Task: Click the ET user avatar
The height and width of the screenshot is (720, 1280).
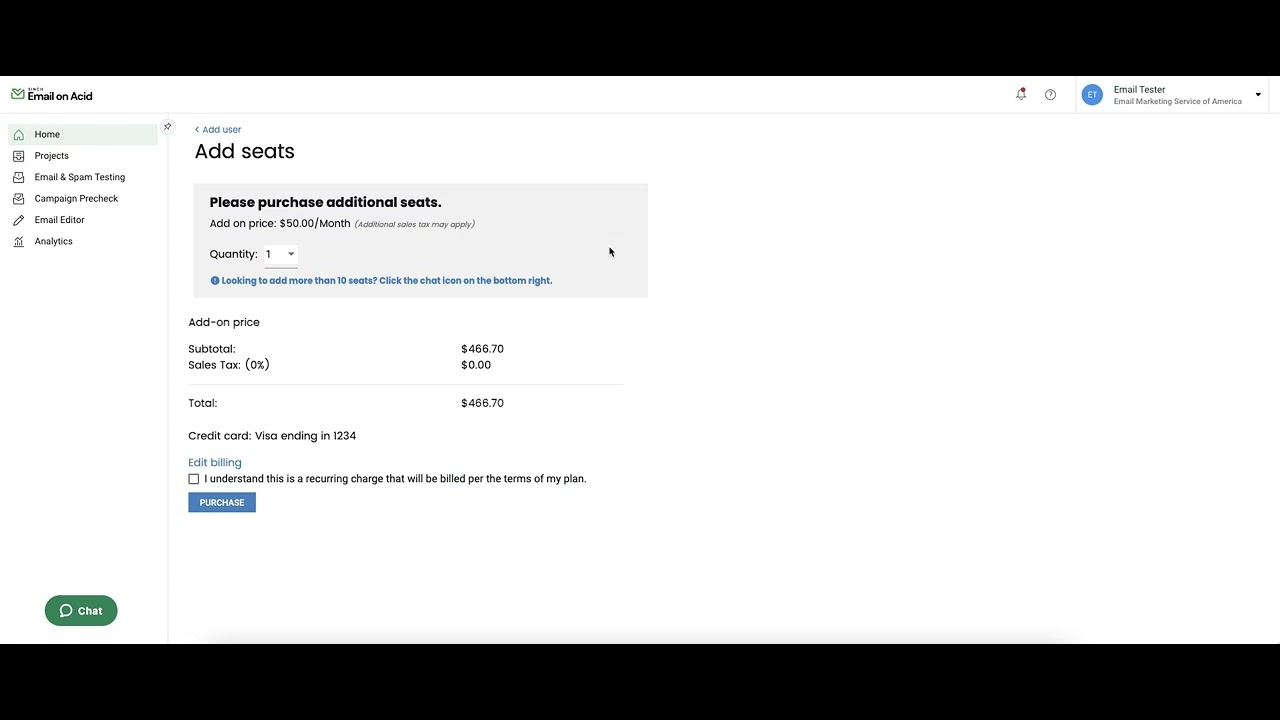Action: click(x=1092, y=95)
